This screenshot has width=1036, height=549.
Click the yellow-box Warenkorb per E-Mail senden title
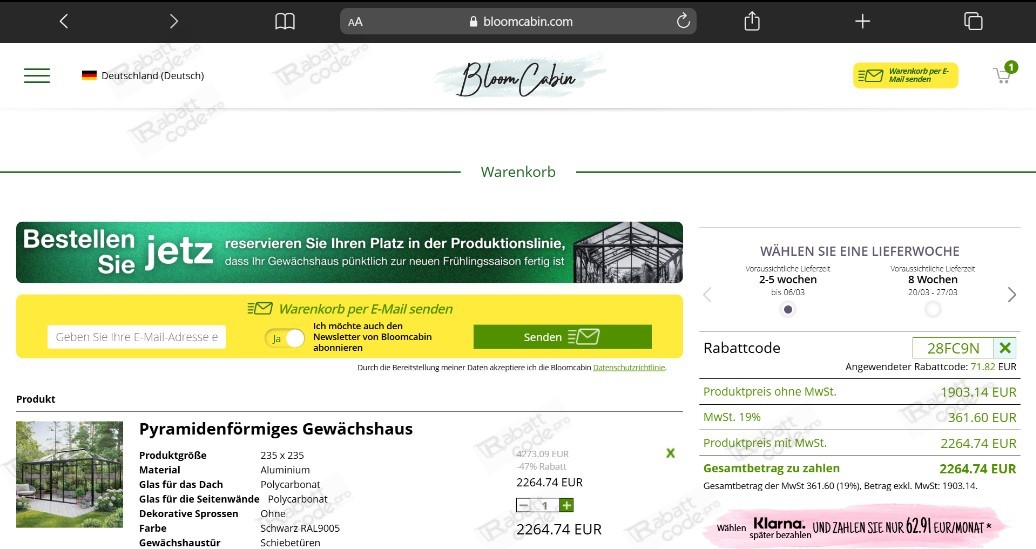click(365, 309)
